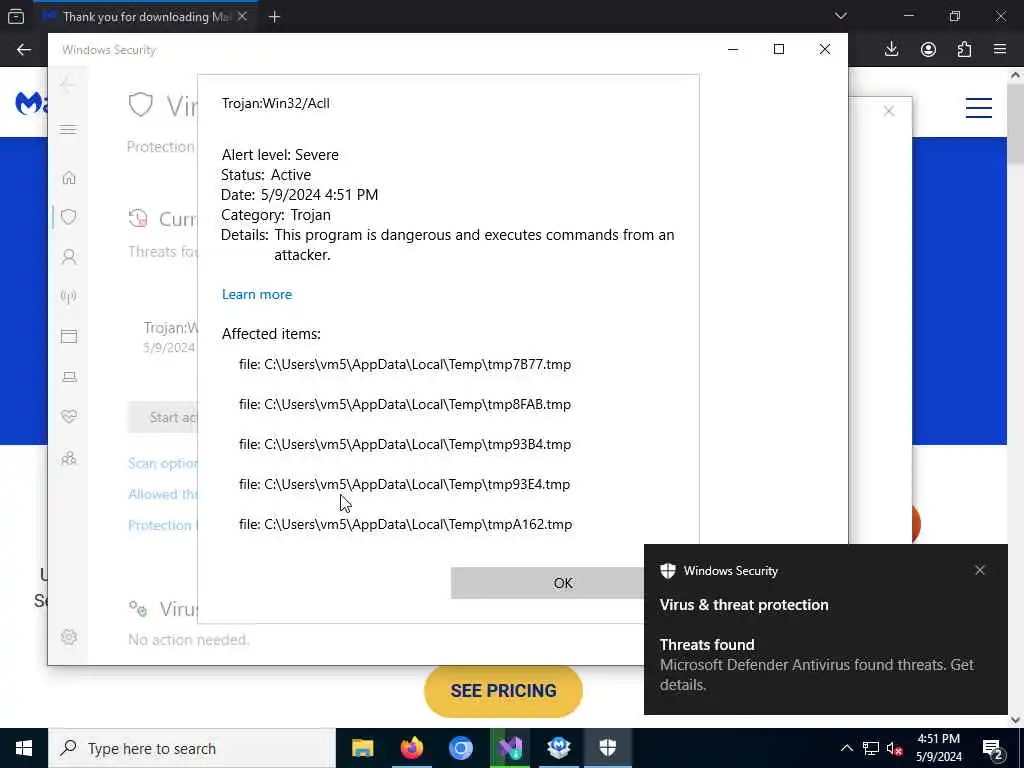Click Allowed threats link
Image resolution: width=1024 pixels, height=768 pixels.
[163, 494]
